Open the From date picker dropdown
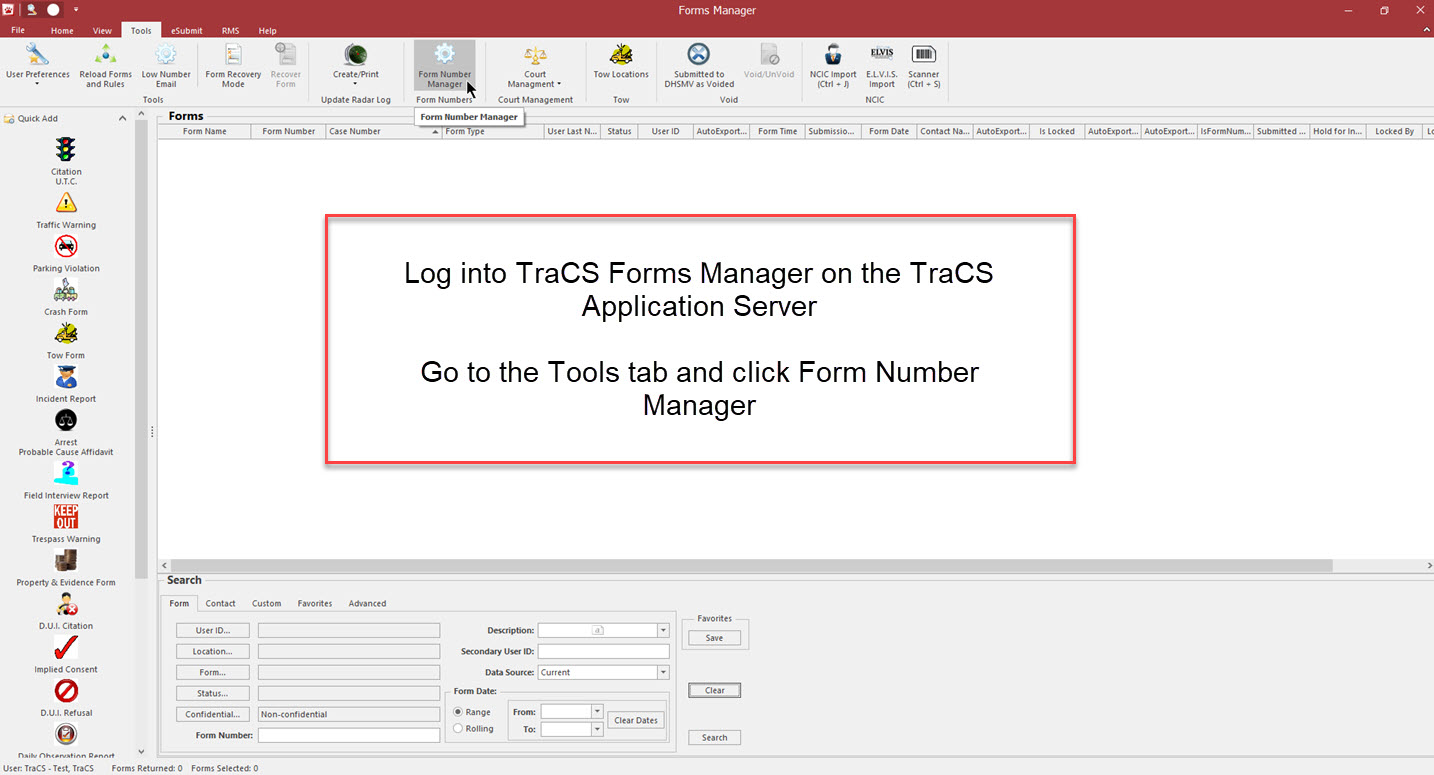The image size is (1434, 775). [597, 712]
